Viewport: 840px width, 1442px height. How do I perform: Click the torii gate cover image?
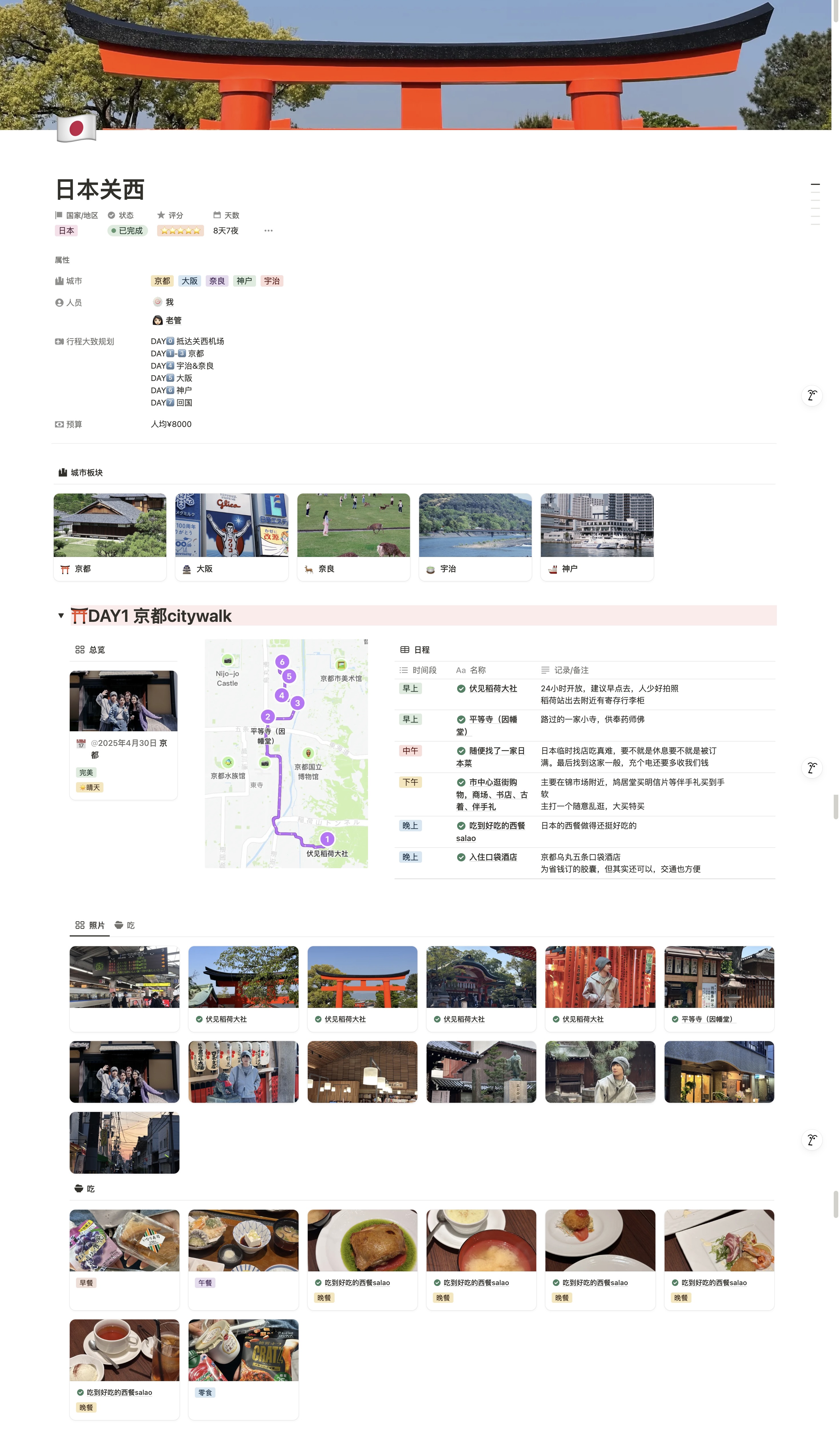pos(415,65)
